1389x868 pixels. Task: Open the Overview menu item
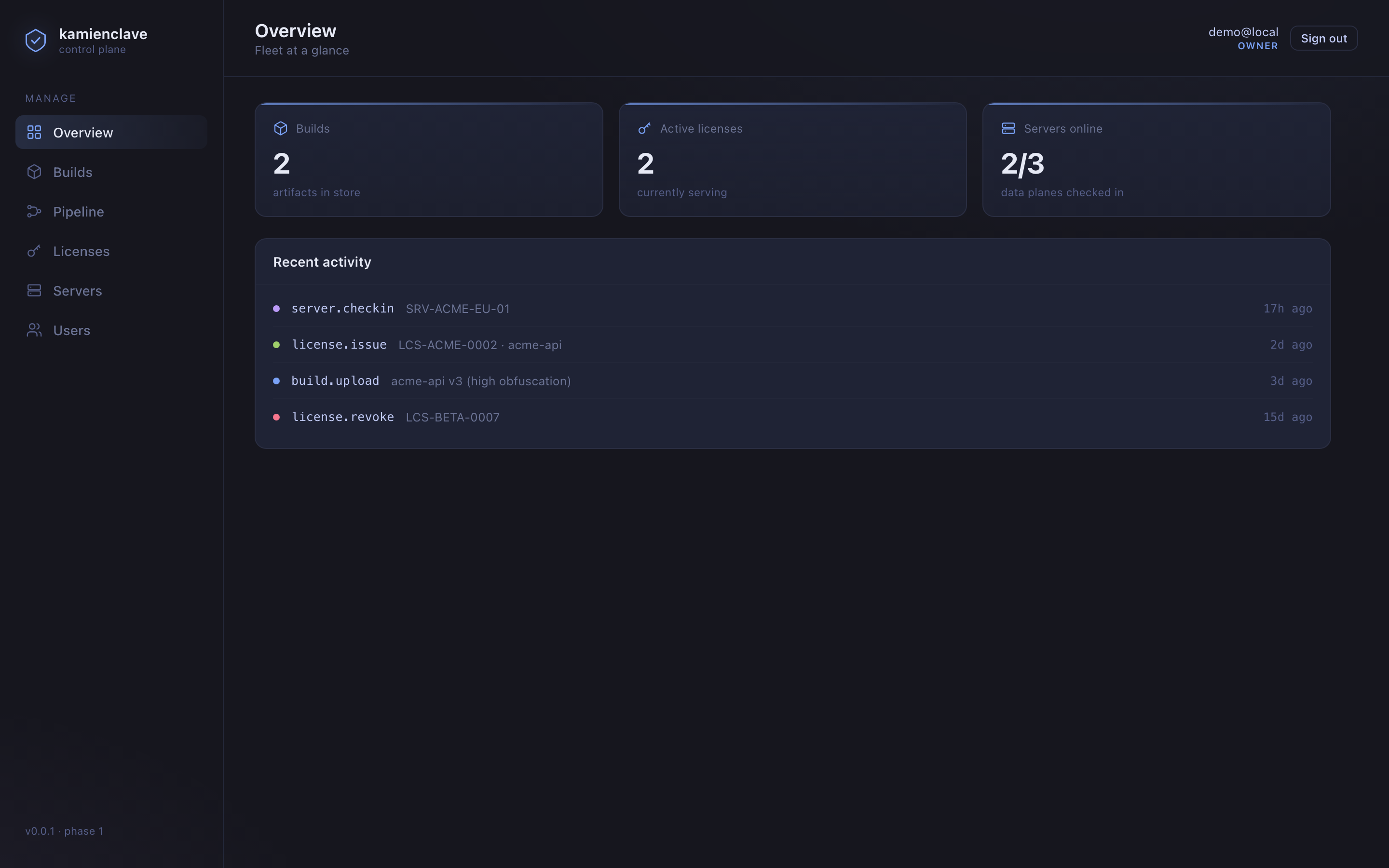pos(111,132)
